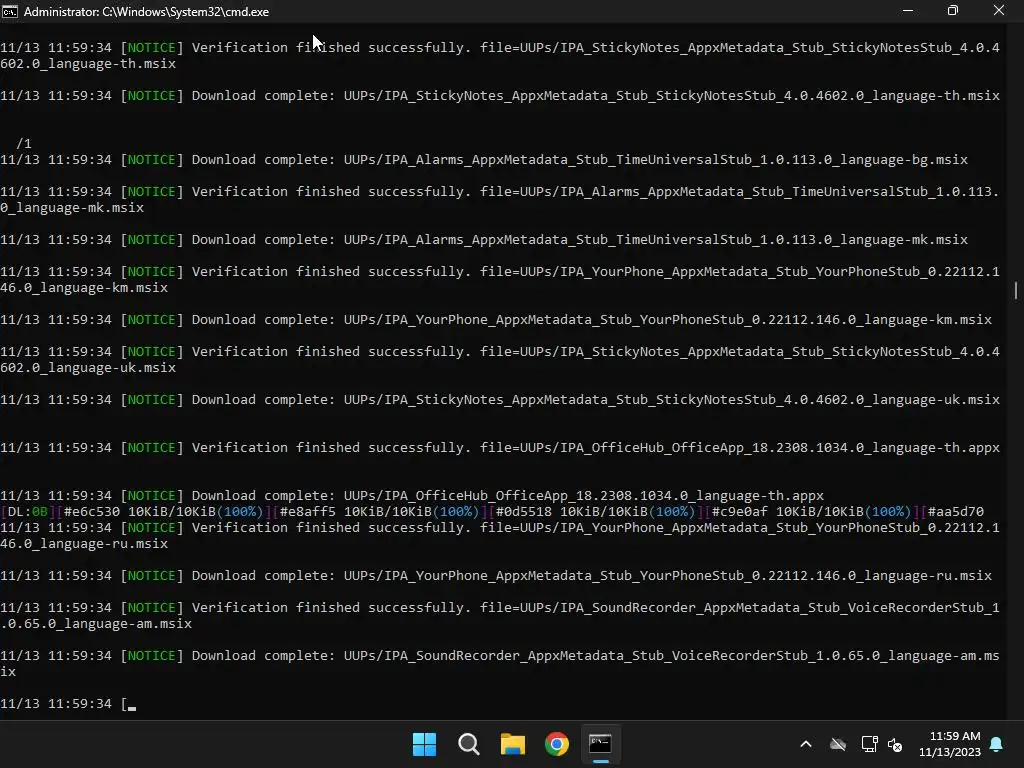
Task: Open the taskbar Search icon
Action: tap(468, 744)
